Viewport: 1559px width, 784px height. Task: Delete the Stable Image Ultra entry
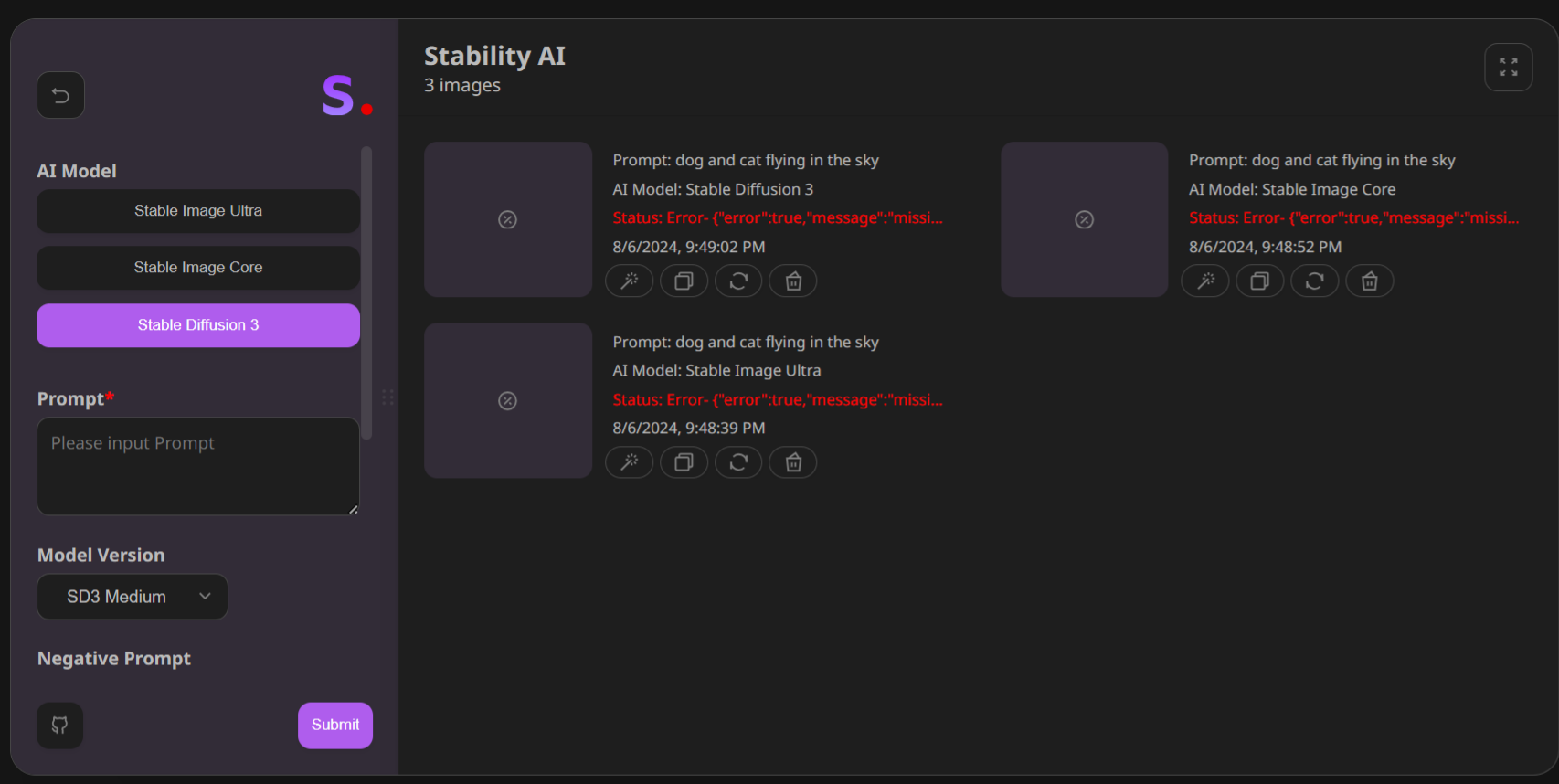tap(793, 462)
